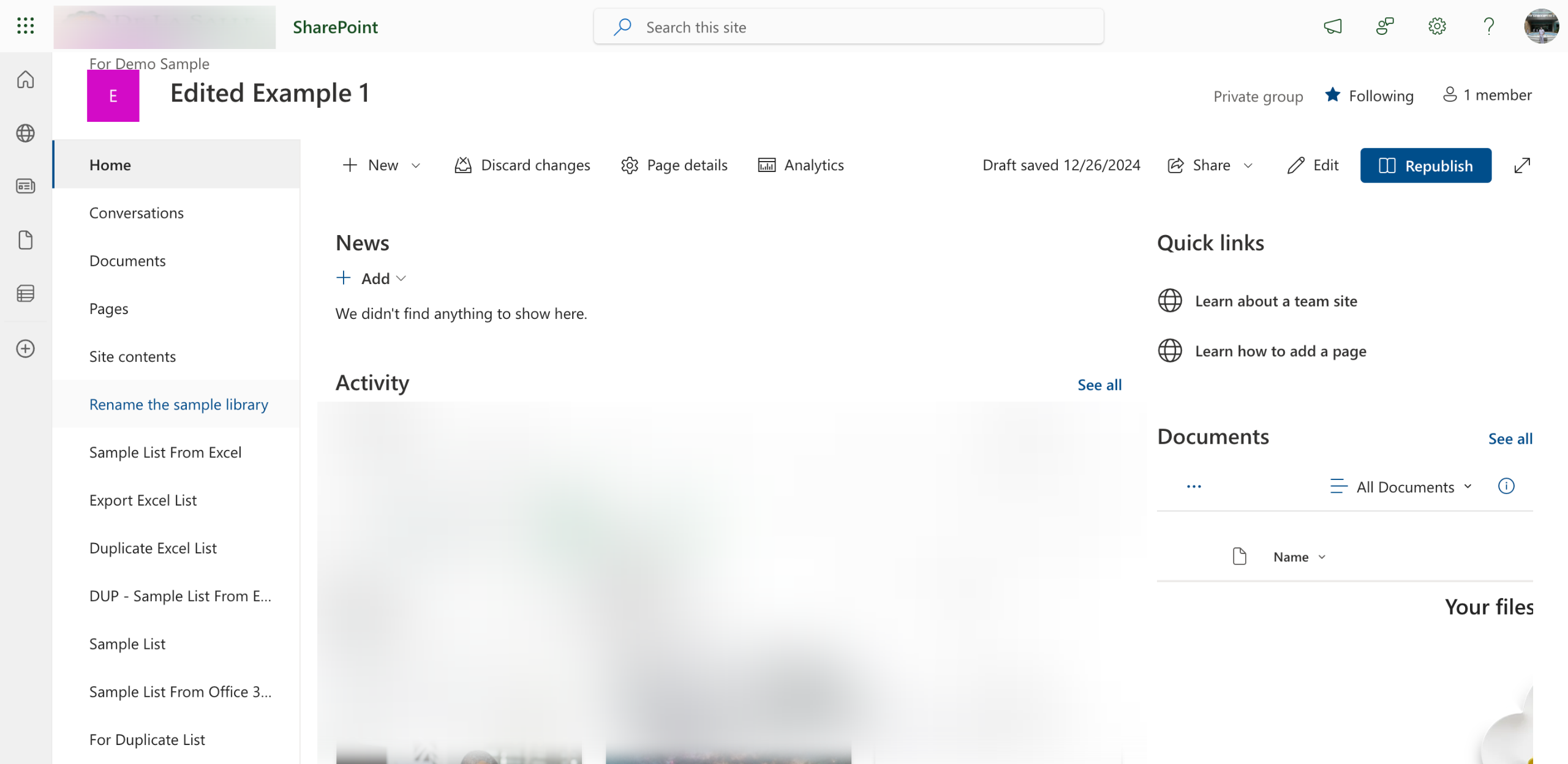Open the news icon in left rail
Image resolution: width=1568 pixels, height=764 pixels.
point(25,186)
